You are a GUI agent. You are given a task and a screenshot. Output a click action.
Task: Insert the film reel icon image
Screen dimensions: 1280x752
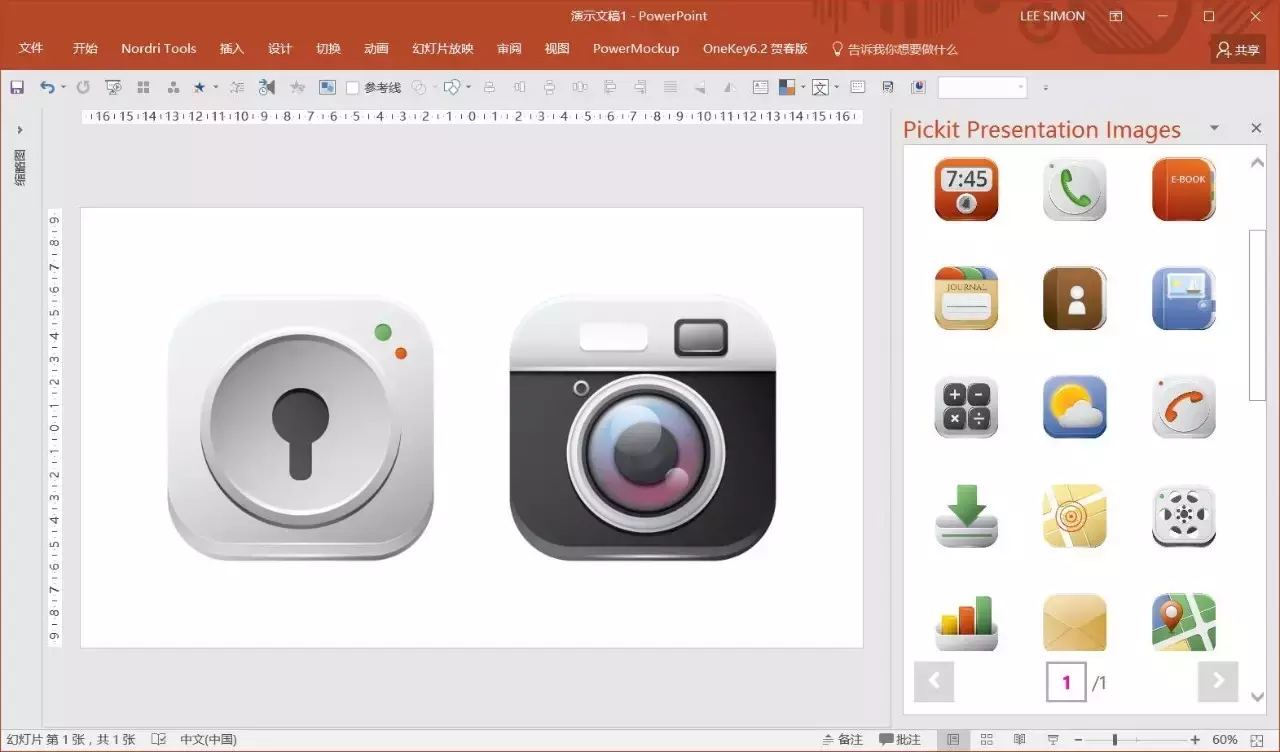pyautogui.click(x=1184, y=516)
